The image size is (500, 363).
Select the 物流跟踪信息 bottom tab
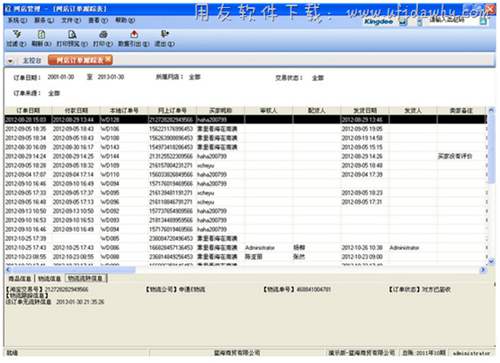point(85,278)
